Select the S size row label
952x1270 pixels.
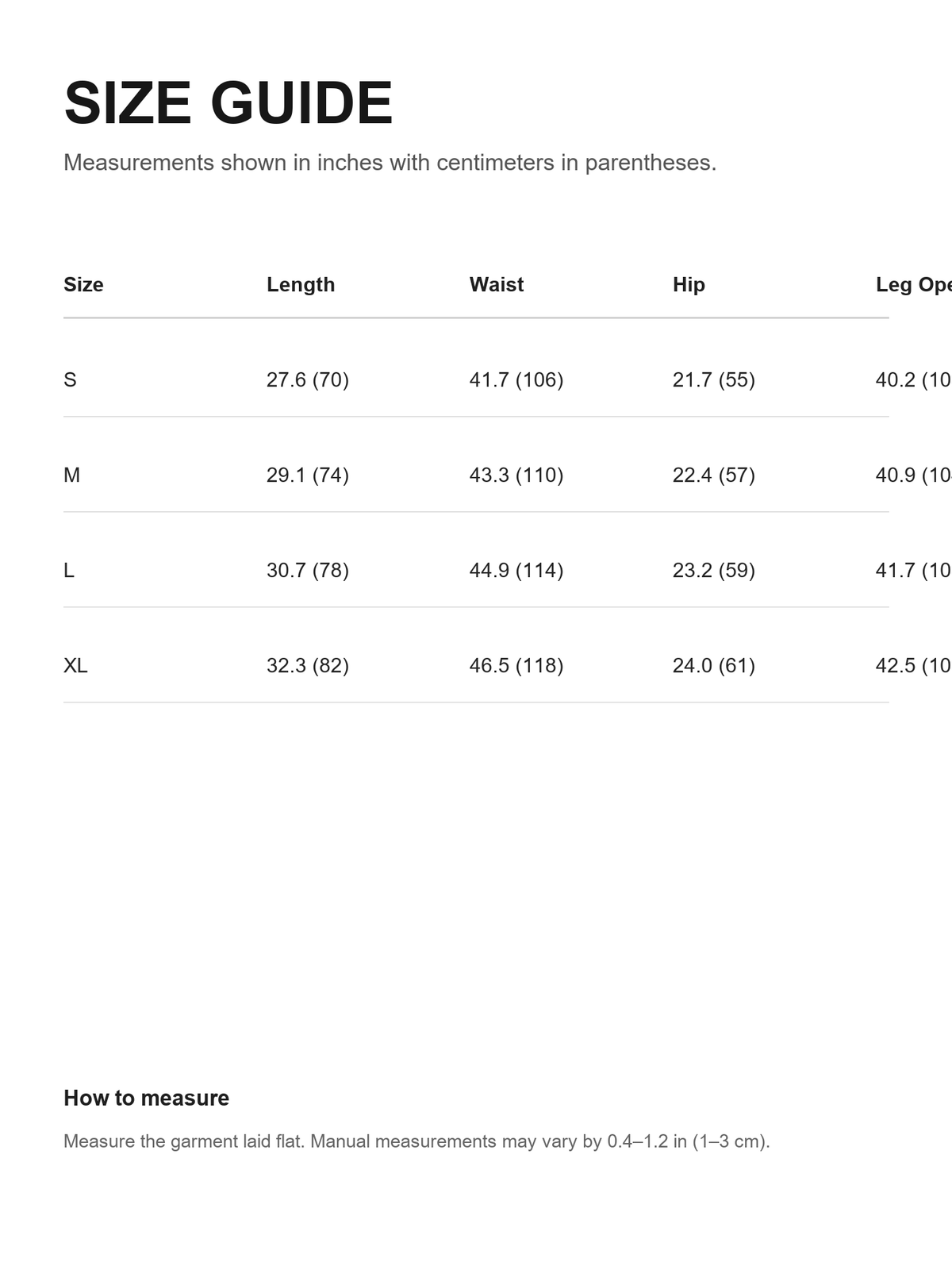pos(70,379)
